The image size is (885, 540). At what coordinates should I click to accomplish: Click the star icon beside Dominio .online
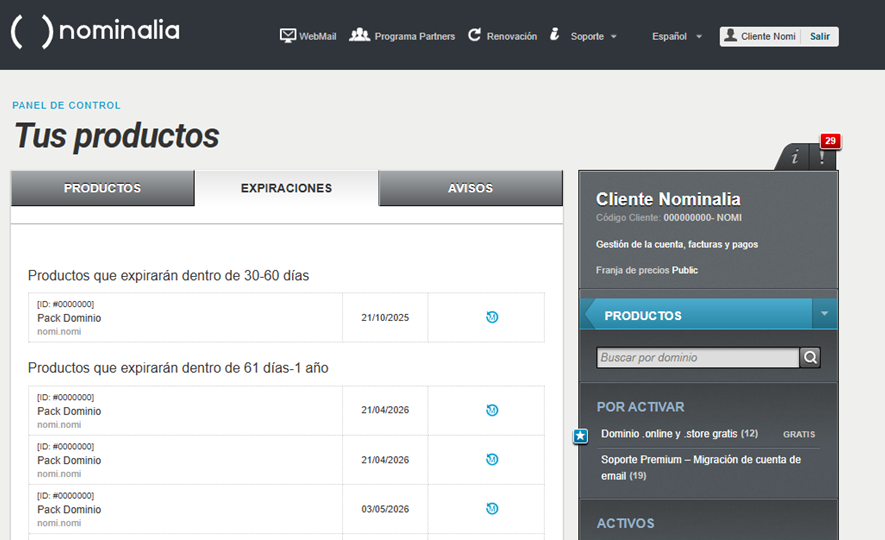(x=580, y=436)
